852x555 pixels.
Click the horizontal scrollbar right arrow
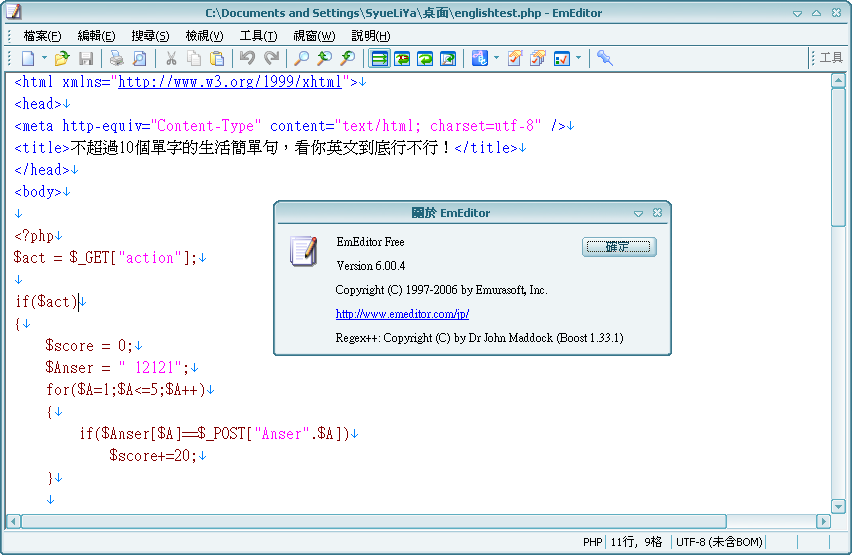823,521
